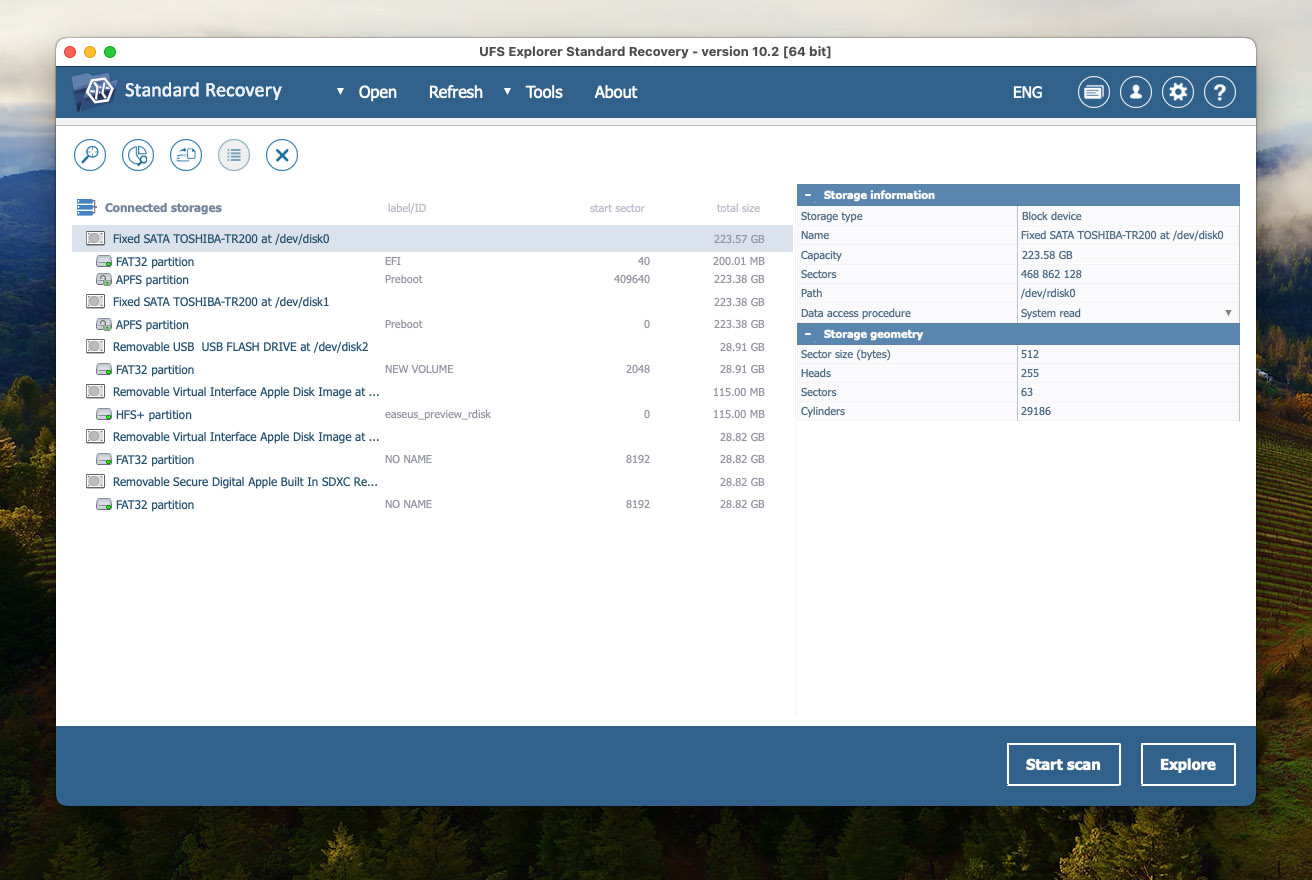Open the Open menu
1312x880 pixels.
pos(378,92)
